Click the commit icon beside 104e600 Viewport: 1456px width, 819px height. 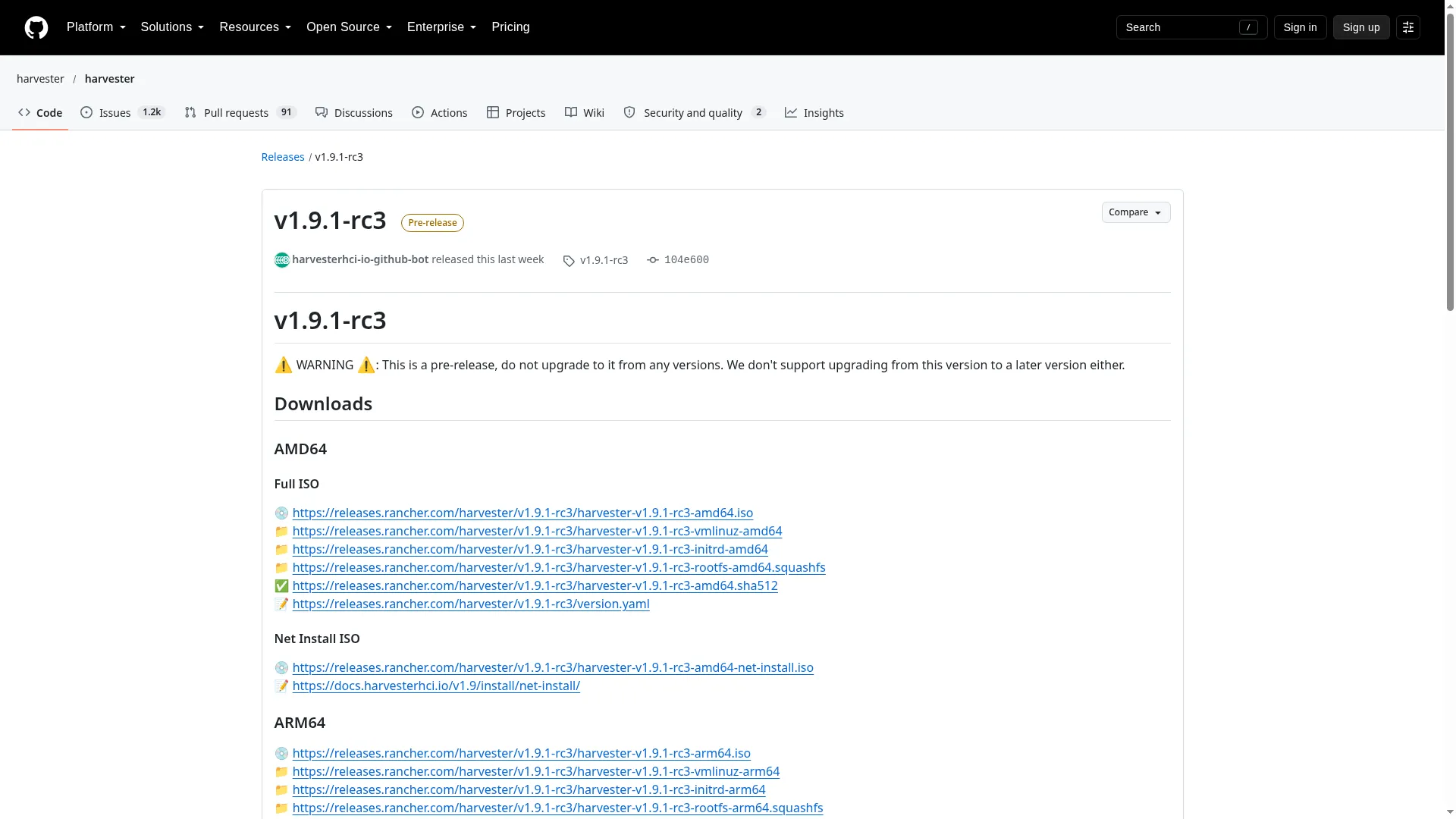click(x=653, y=260)
